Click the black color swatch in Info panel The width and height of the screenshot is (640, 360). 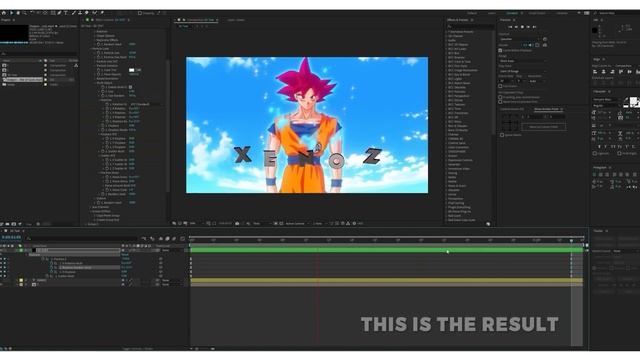coord(595,30)
